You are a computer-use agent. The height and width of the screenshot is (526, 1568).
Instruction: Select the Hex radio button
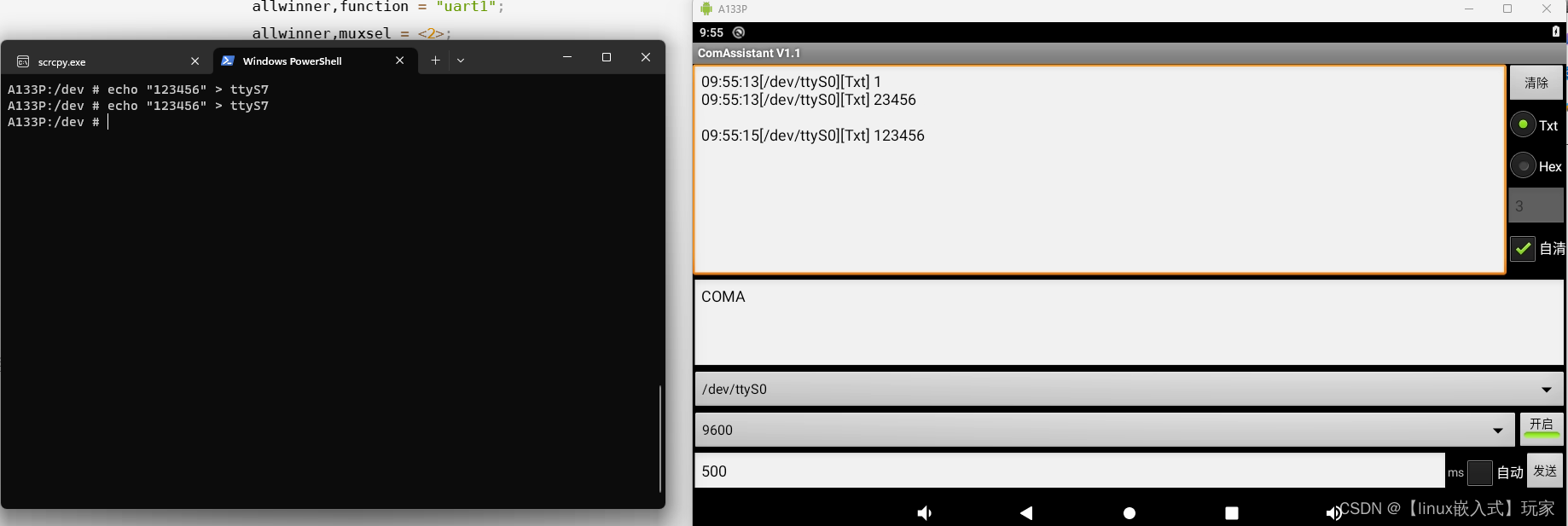click(1523, 165)
